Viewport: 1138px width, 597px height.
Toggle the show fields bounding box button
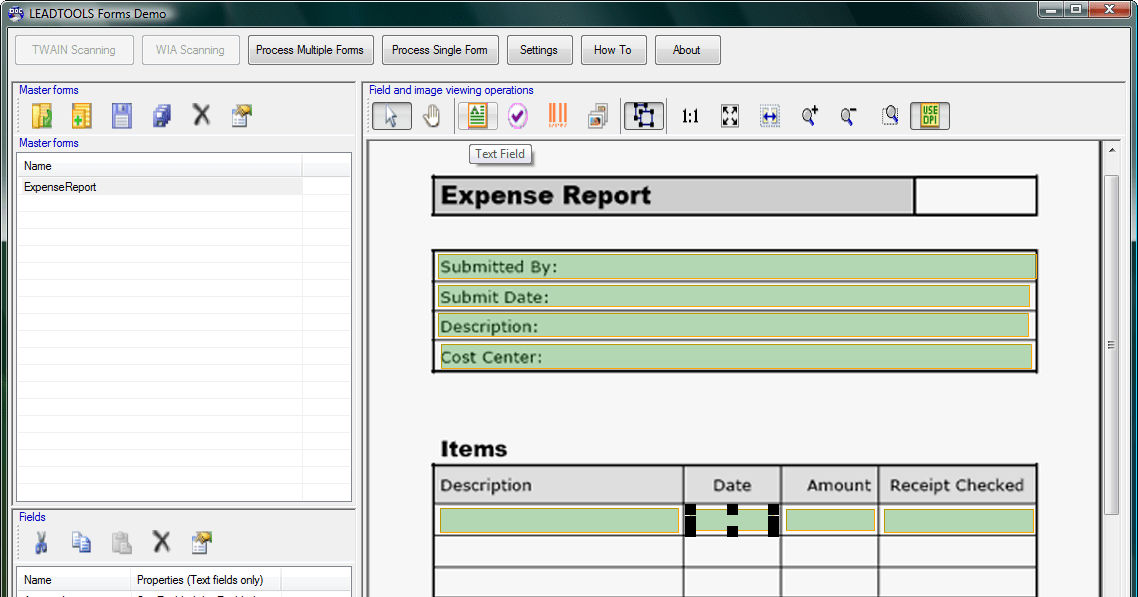pos(644,116)
